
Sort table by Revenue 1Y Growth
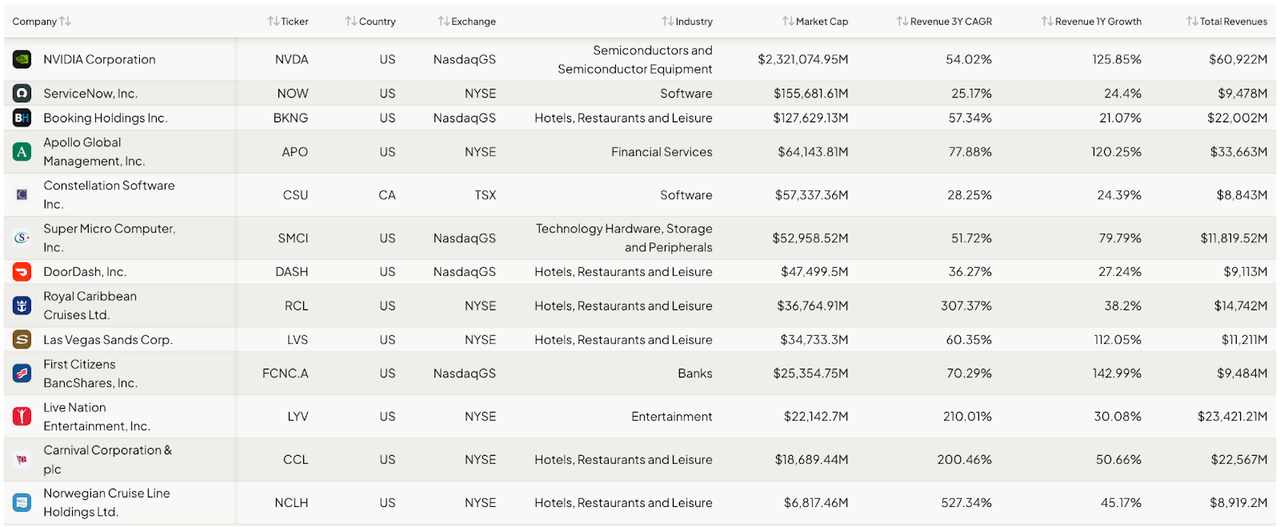pos(1091,21)
